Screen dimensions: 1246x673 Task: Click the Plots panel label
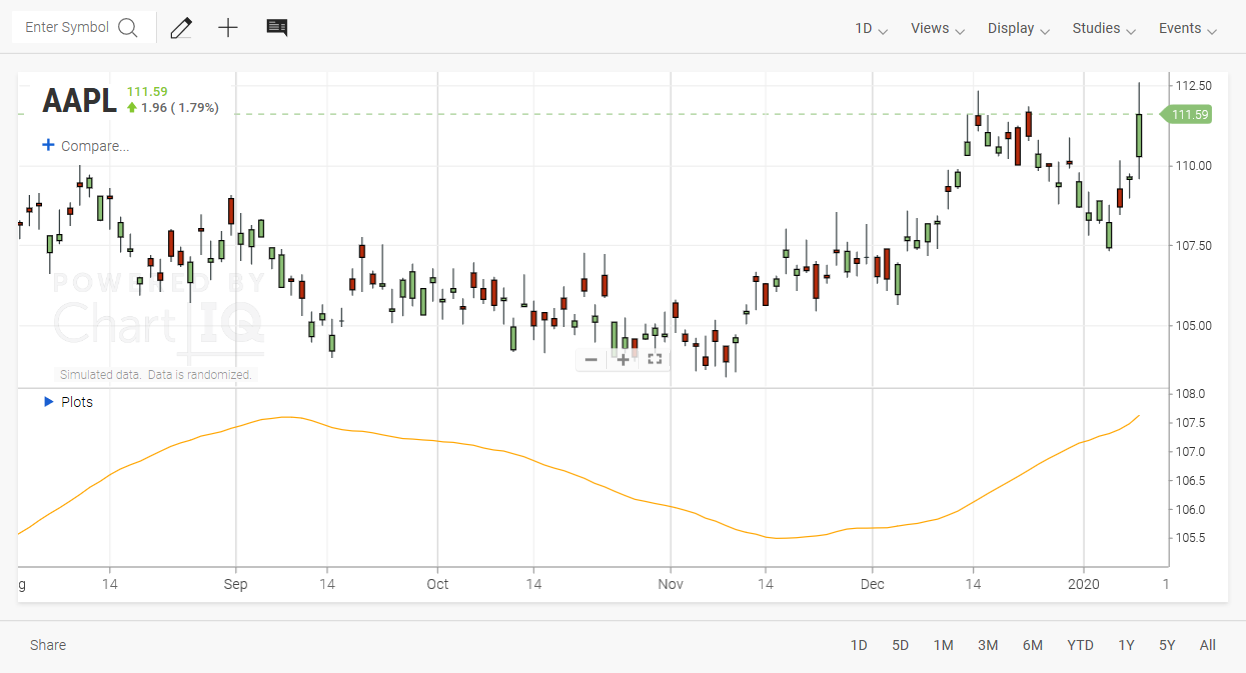[x=77, y=402]
